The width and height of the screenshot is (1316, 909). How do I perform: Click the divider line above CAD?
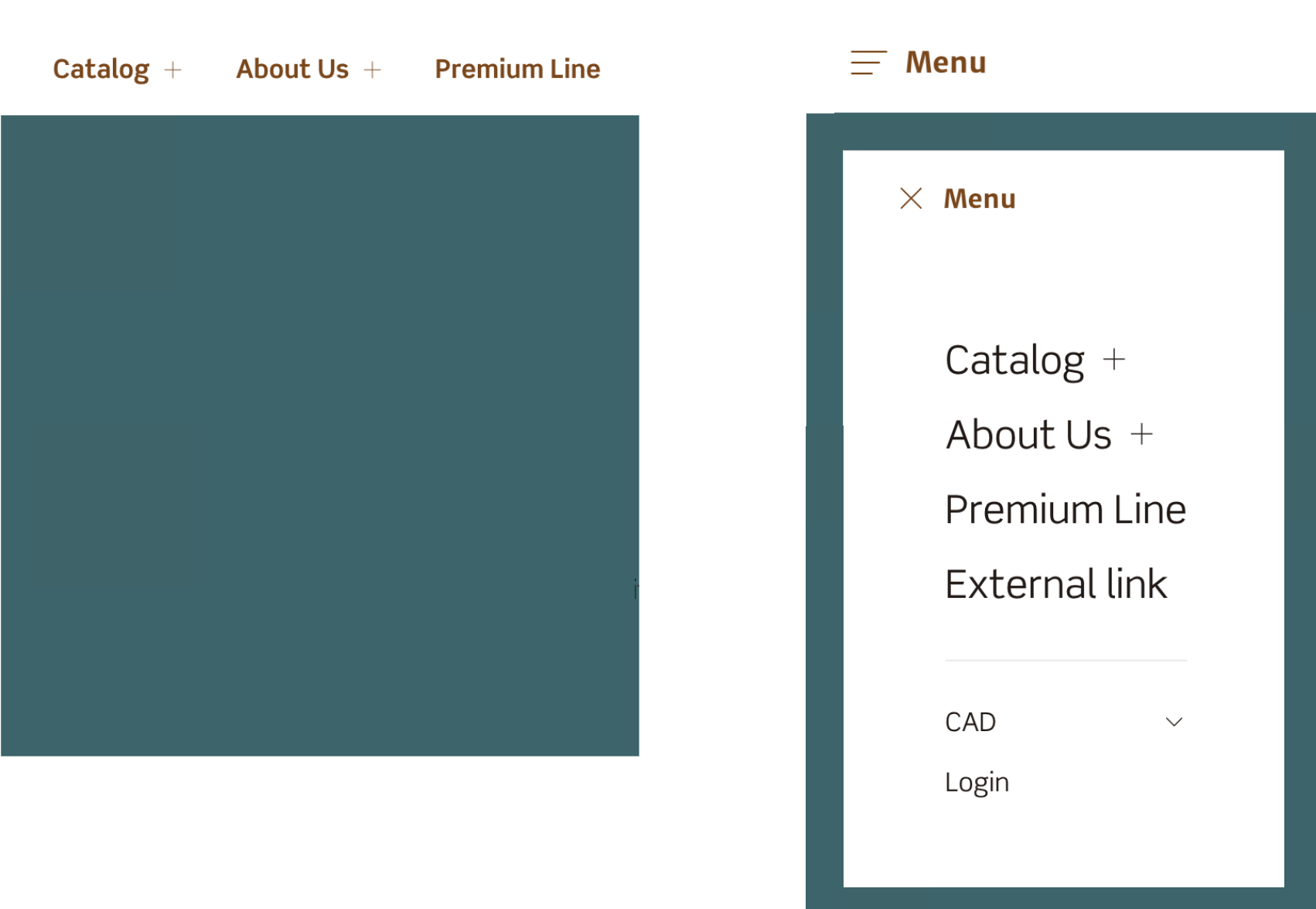tap(1065, 661)
